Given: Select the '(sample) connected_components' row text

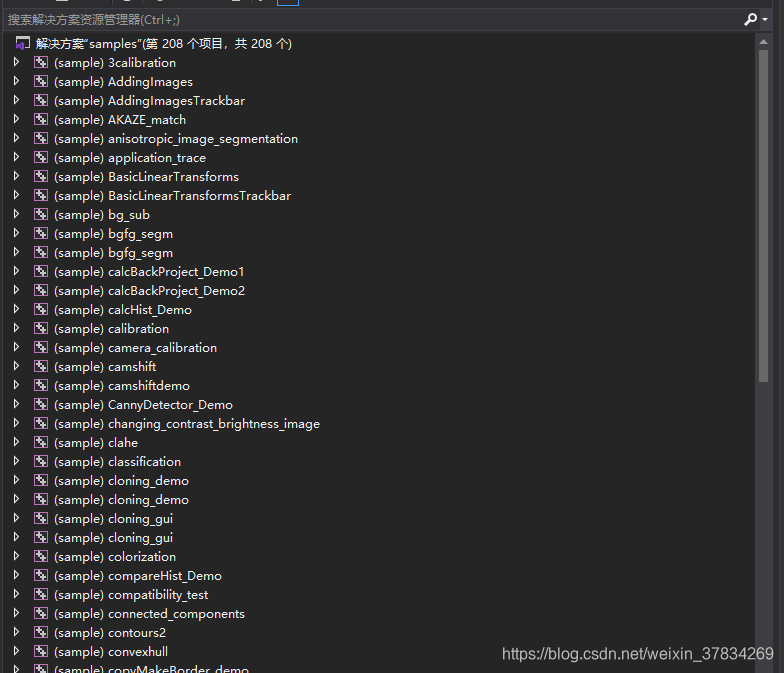Looking at the screenshot, I should pyautogui.click(x=150, y=614).
